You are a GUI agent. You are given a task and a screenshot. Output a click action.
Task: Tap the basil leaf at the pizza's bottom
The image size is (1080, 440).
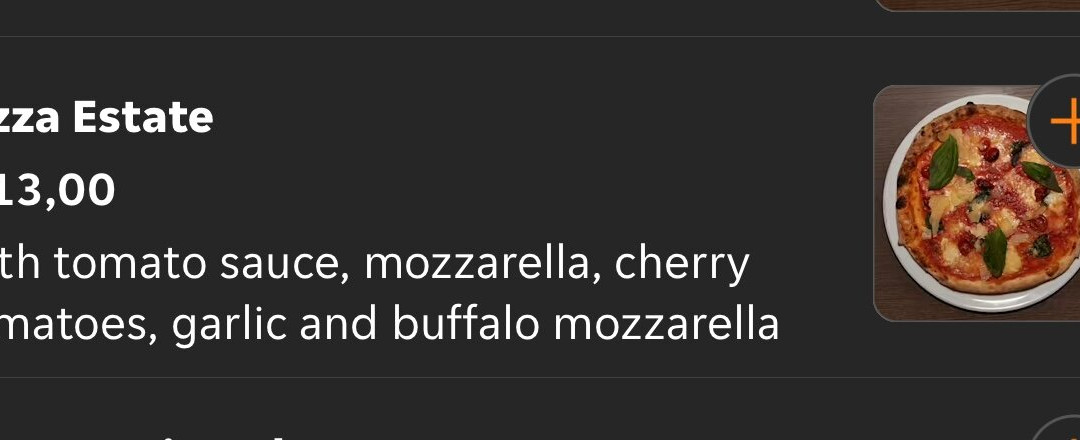click(994, 251)
